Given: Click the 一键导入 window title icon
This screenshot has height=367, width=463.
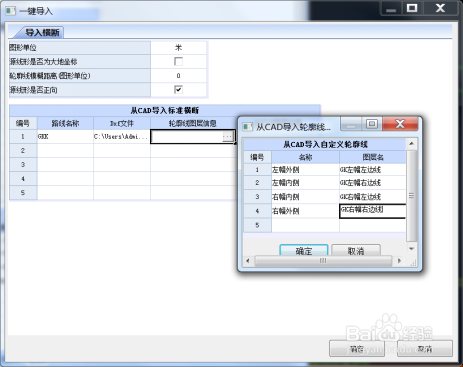Looking at the screenshot, I should click(x=10, y=11).
